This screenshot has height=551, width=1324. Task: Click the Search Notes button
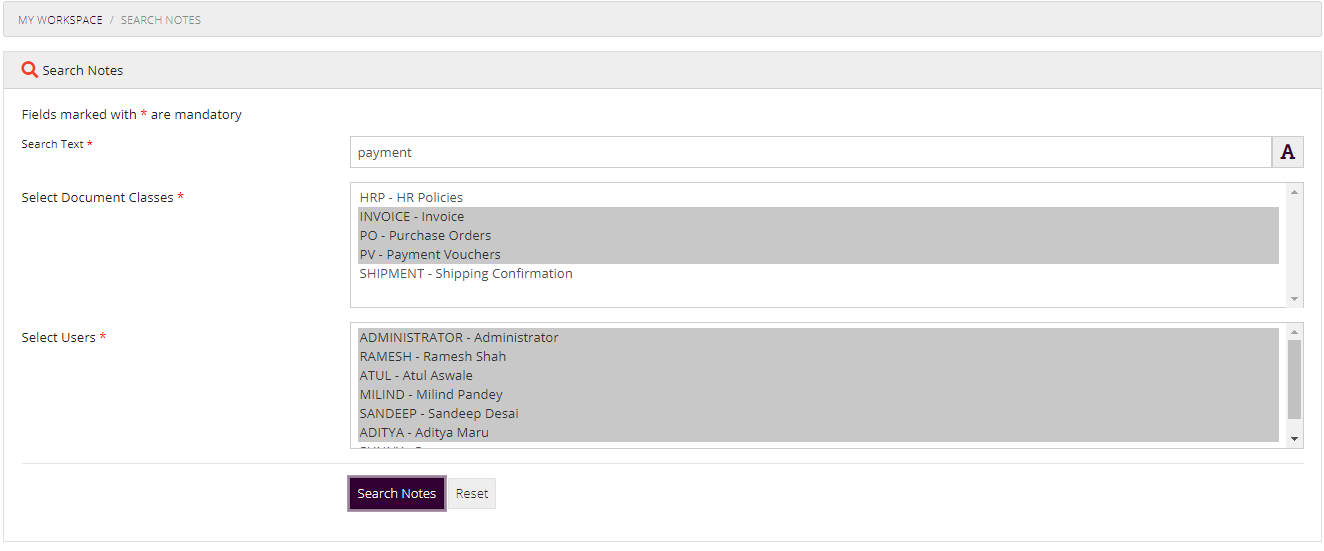point(397,493)
